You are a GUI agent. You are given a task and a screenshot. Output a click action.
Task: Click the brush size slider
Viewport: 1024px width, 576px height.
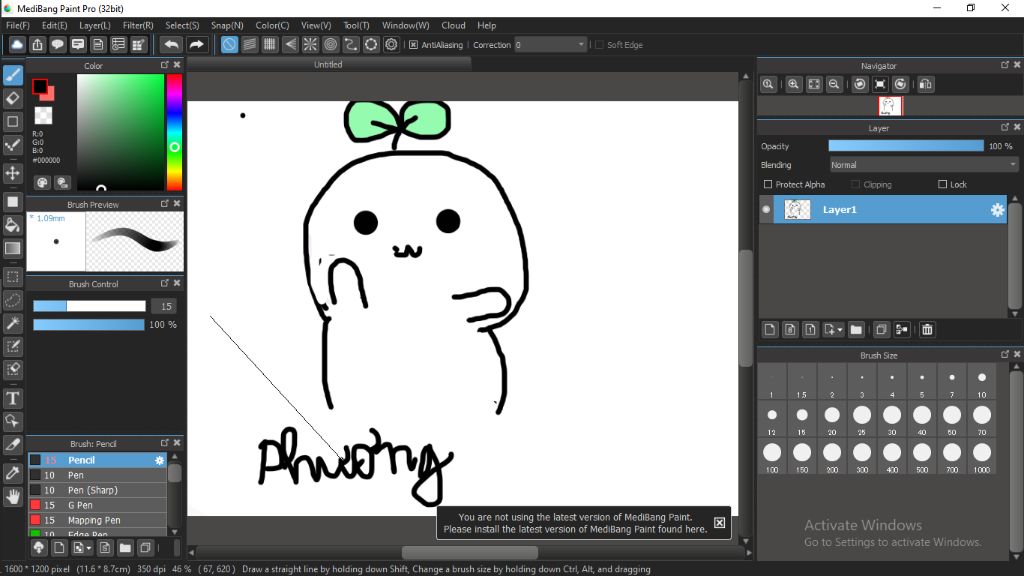pos(89,306)
